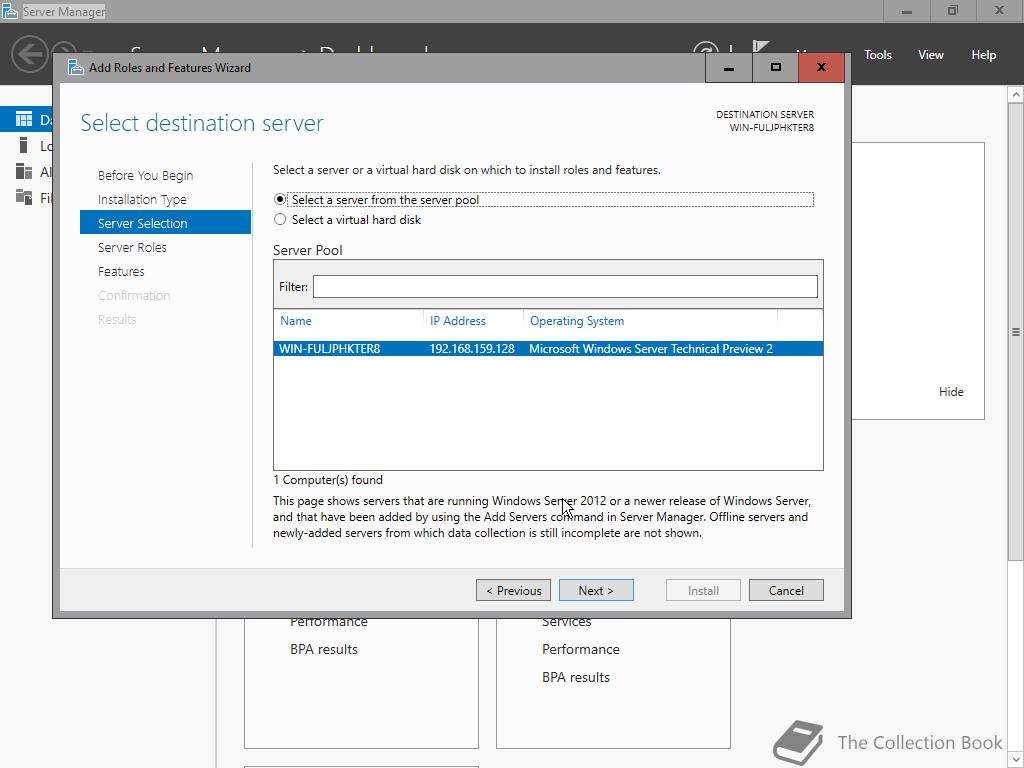Maximize the Add Roles and Features Wizard
The image size is (1024, 768).
(x=775, y=68)
